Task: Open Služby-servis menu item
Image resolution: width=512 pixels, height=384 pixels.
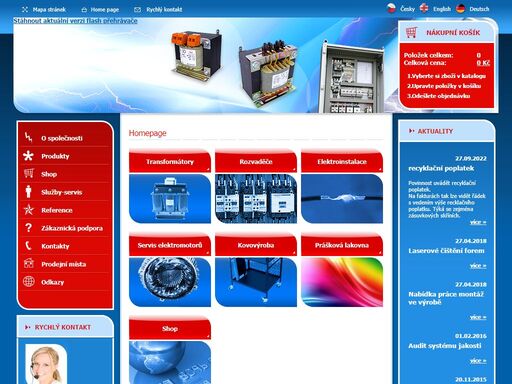Action: [x=62, y=192]
